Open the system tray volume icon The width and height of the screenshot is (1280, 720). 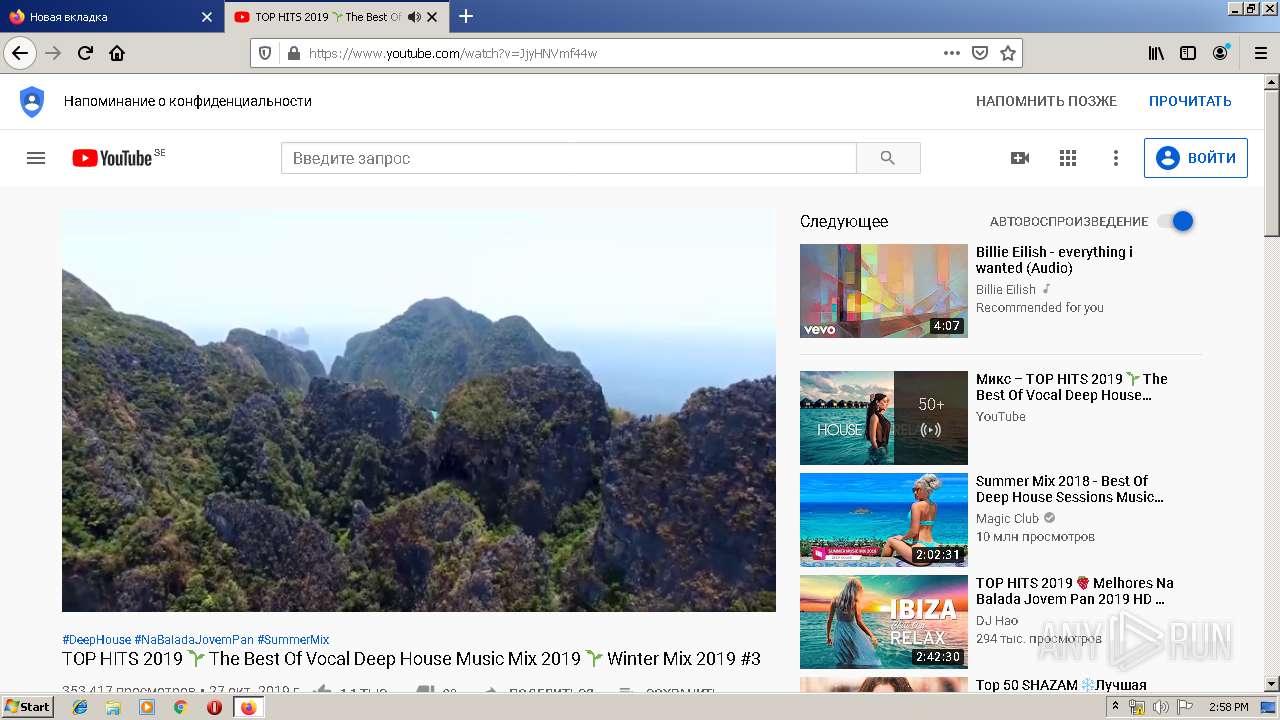pos(1160,707)
